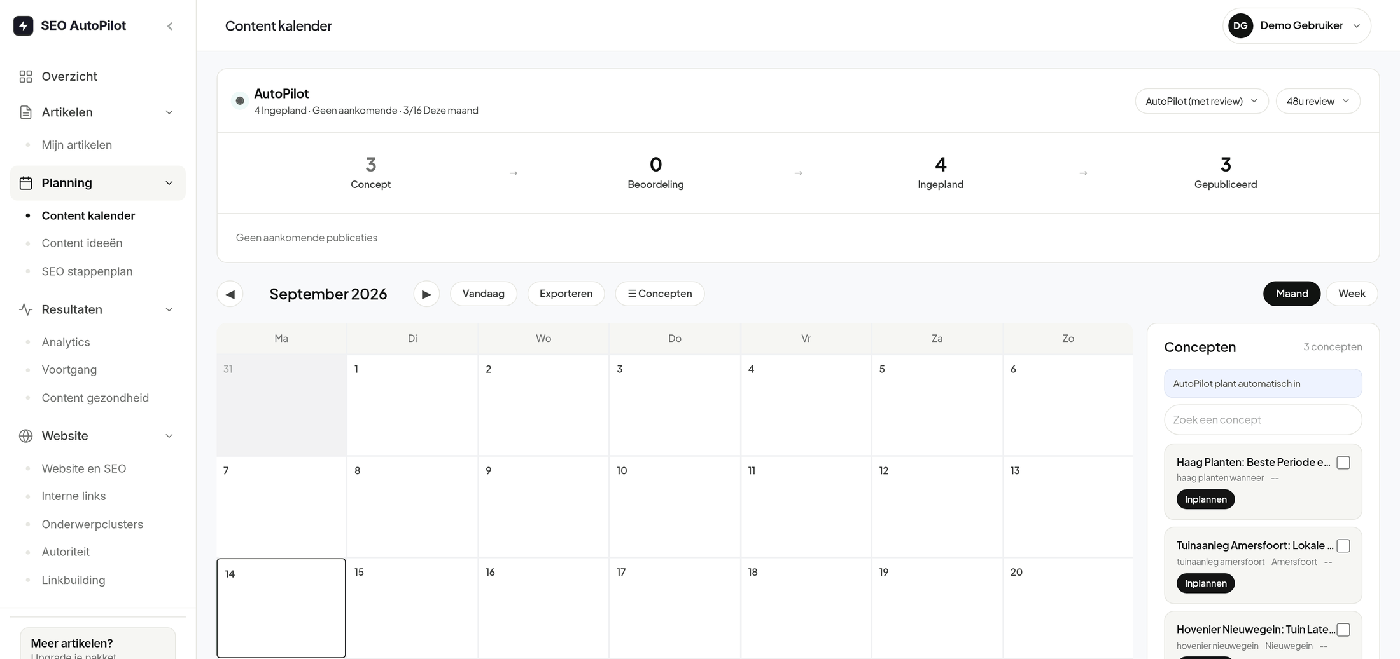Click the Ingepland count 4 stat
The height and width of the screenshot is (659, 1400).
pos(940,172)
